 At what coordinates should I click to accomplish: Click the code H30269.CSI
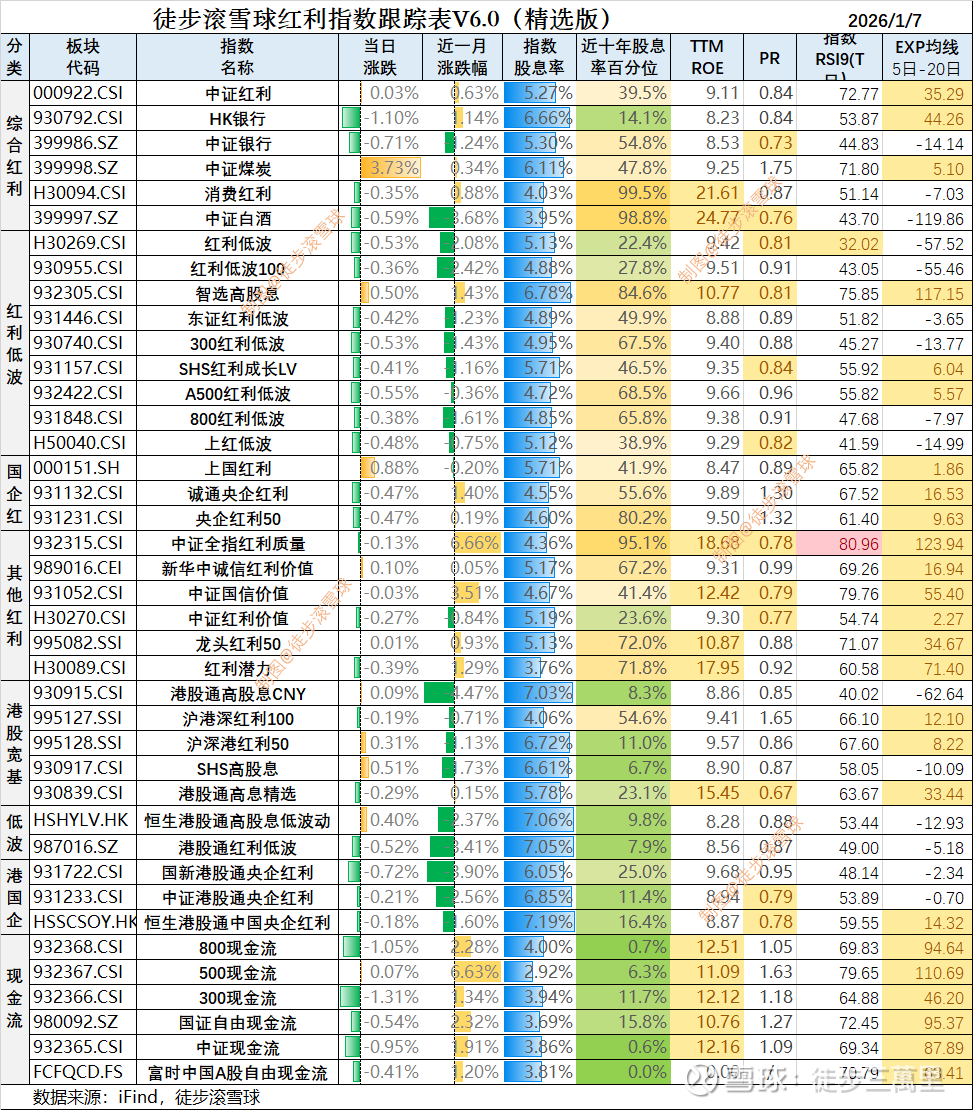click(79, 244)
